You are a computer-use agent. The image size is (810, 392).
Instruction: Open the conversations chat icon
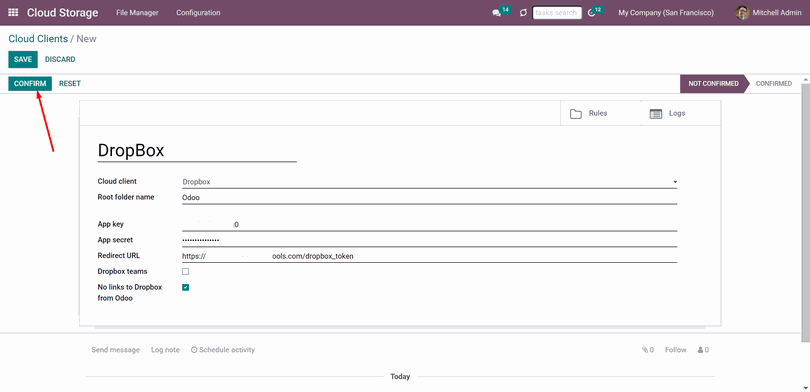pyautogui.click(x=497, y=13)
